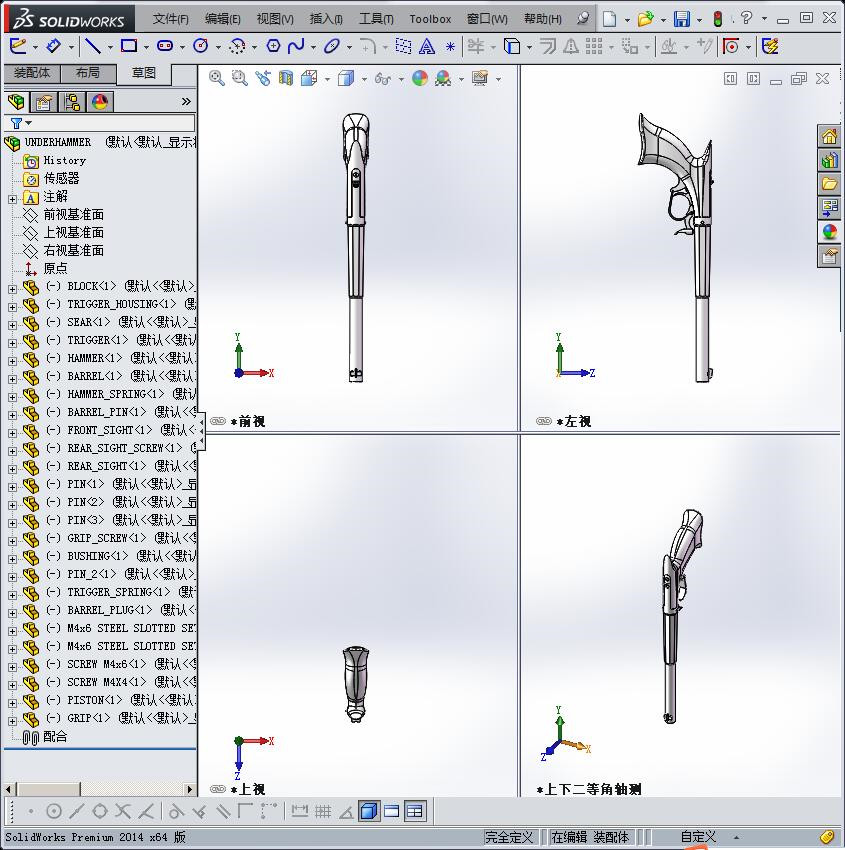This screenshot has height=850, width=845.
Task: Switch to the 布局 tab
Action: point(88,73)
